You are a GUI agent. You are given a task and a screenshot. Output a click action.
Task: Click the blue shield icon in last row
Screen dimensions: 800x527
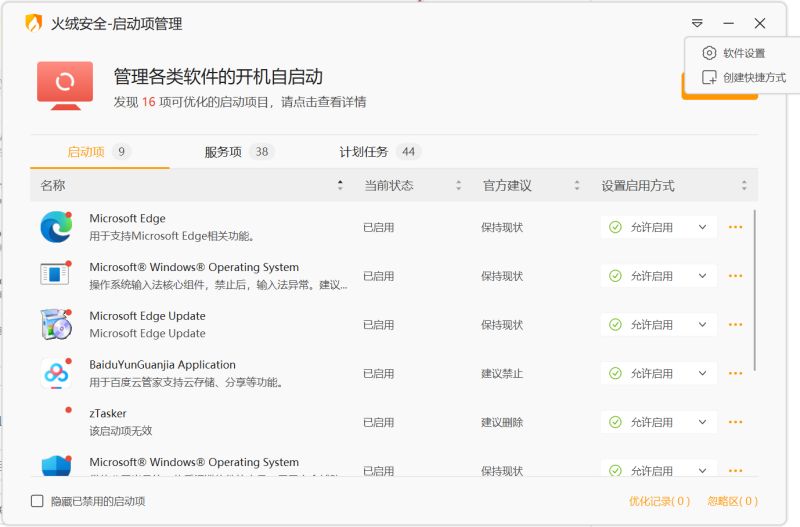tap(56, 465)
